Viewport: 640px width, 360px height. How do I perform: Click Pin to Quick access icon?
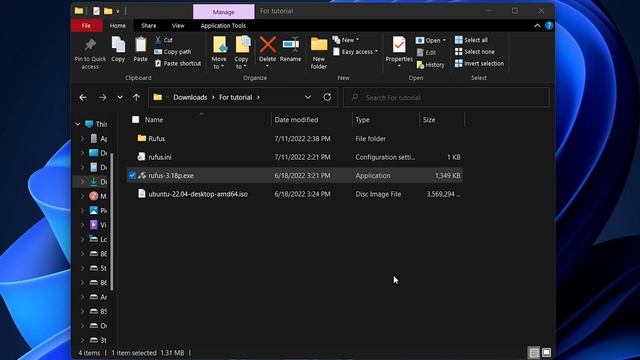[90, 45]
